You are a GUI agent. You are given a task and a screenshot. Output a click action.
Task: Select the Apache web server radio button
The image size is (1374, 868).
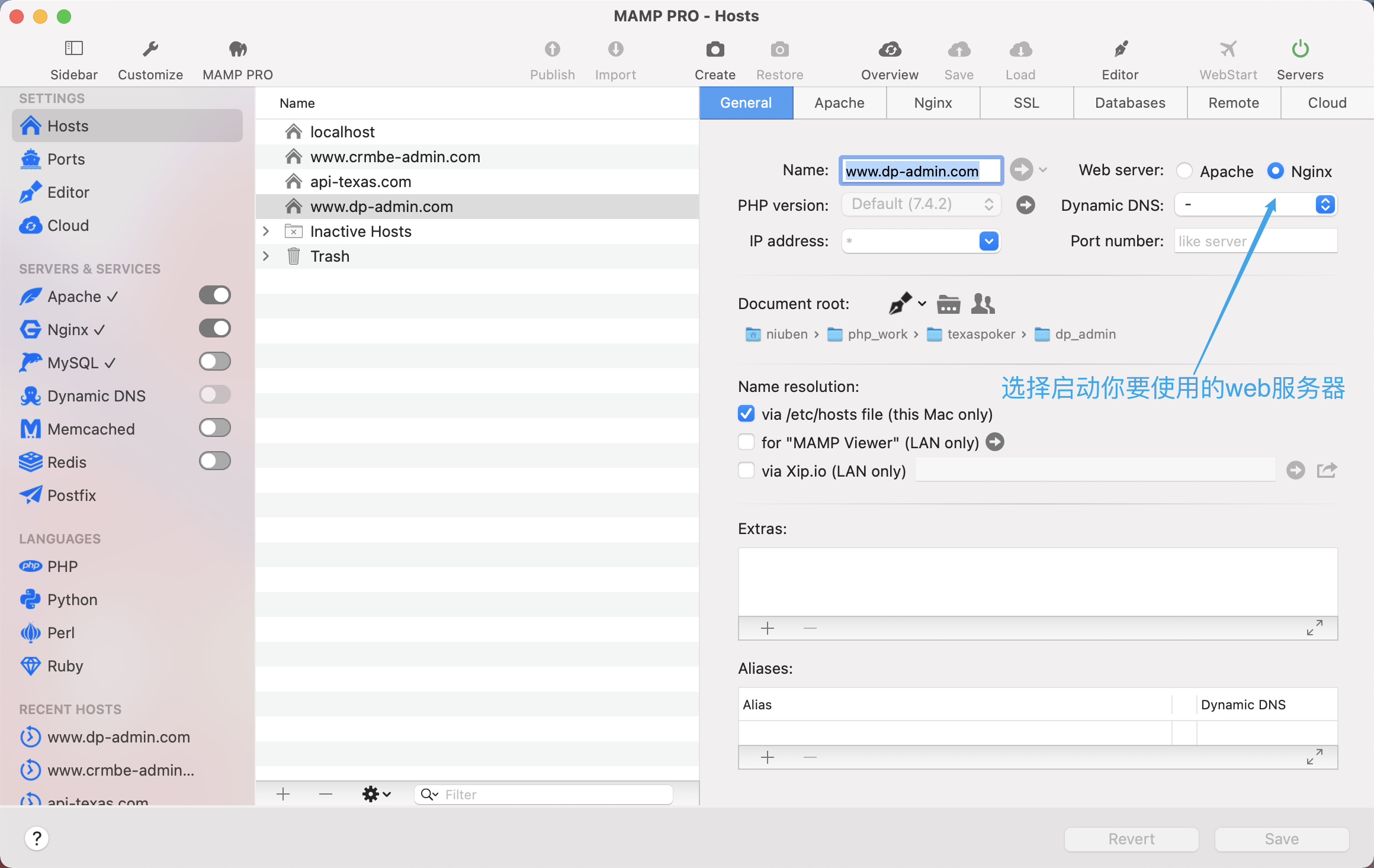1184,171
